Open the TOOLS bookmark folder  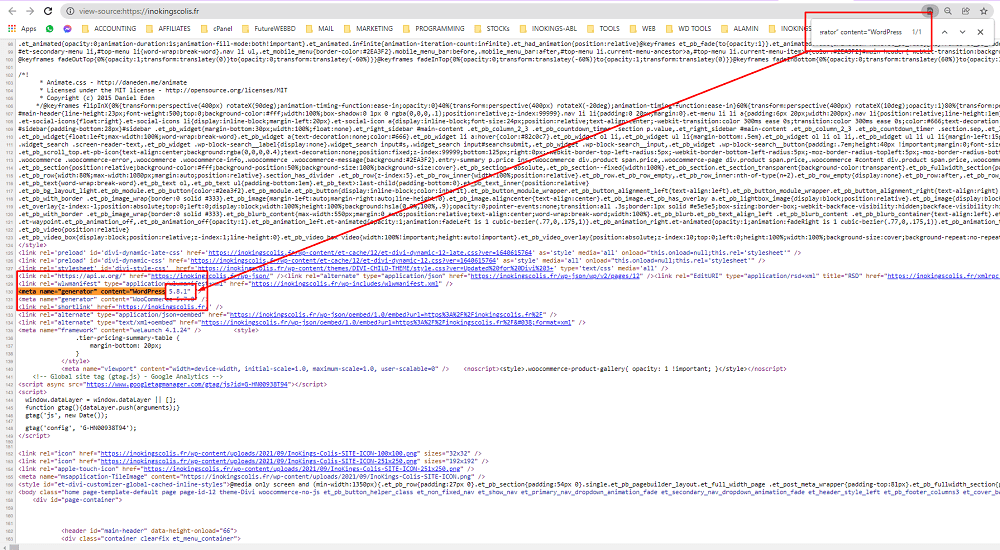tap(603, 29)
